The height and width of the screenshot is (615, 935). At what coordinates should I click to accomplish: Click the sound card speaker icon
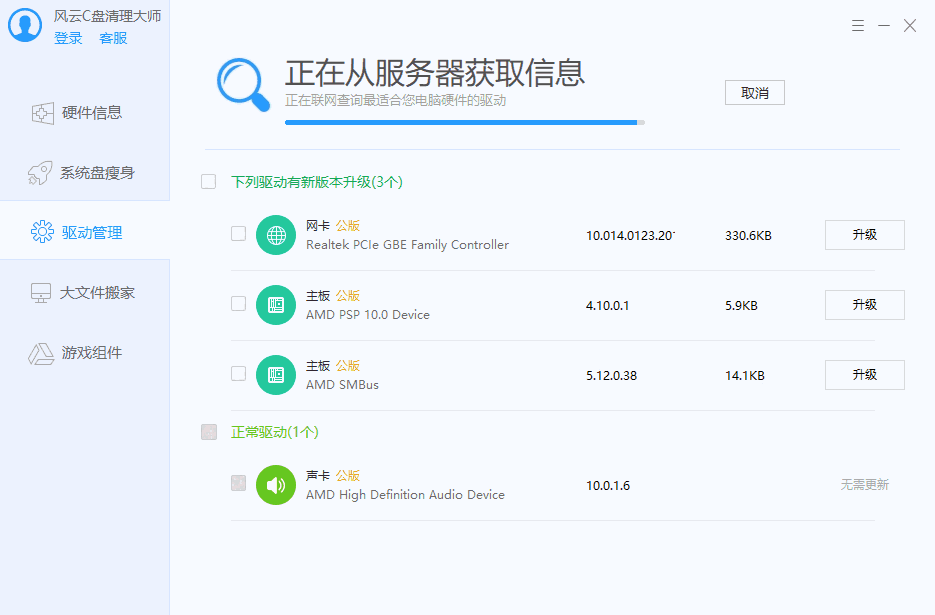276,485
